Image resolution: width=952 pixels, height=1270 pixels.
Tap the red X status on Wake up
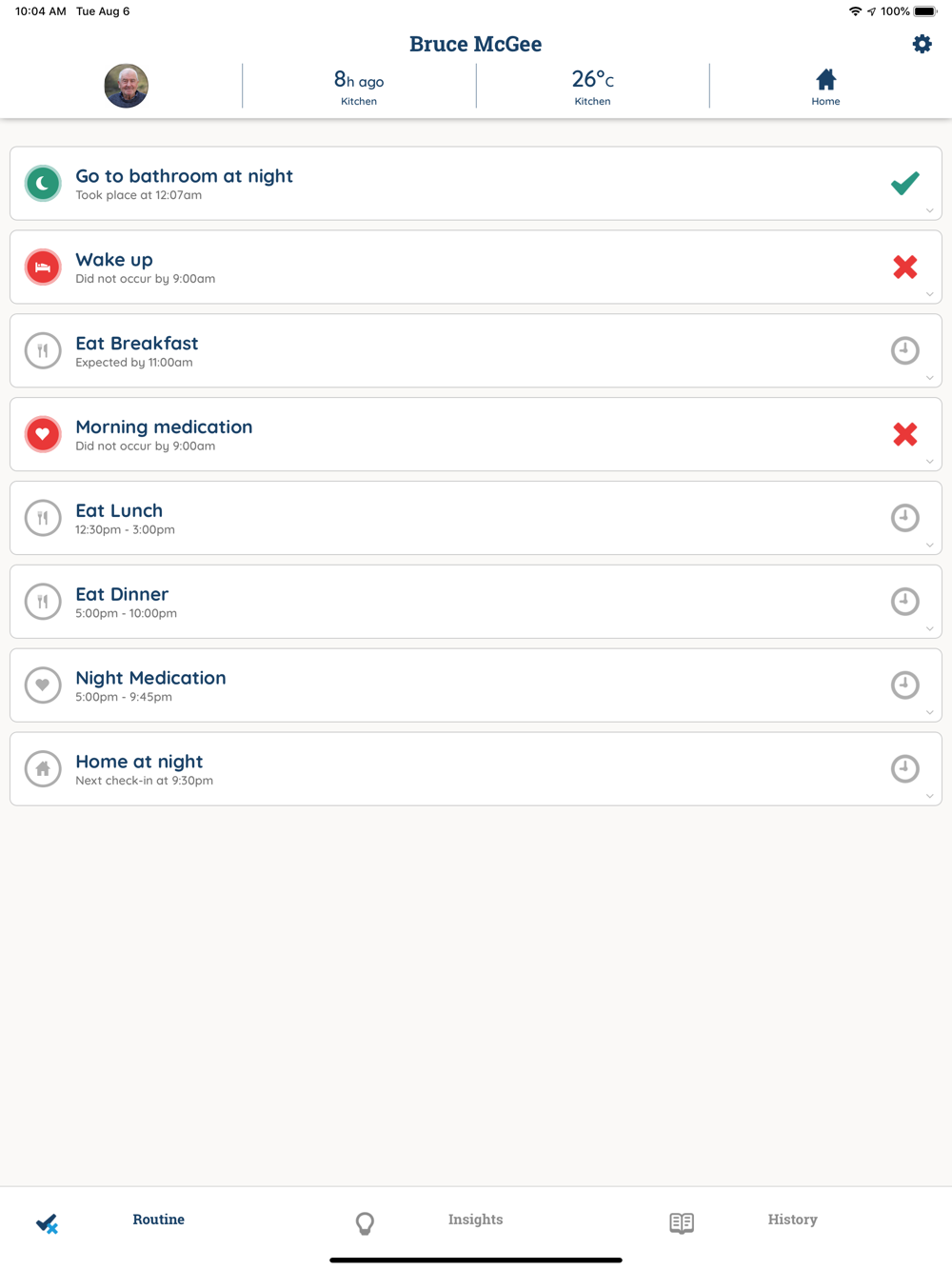coord(905,267)
